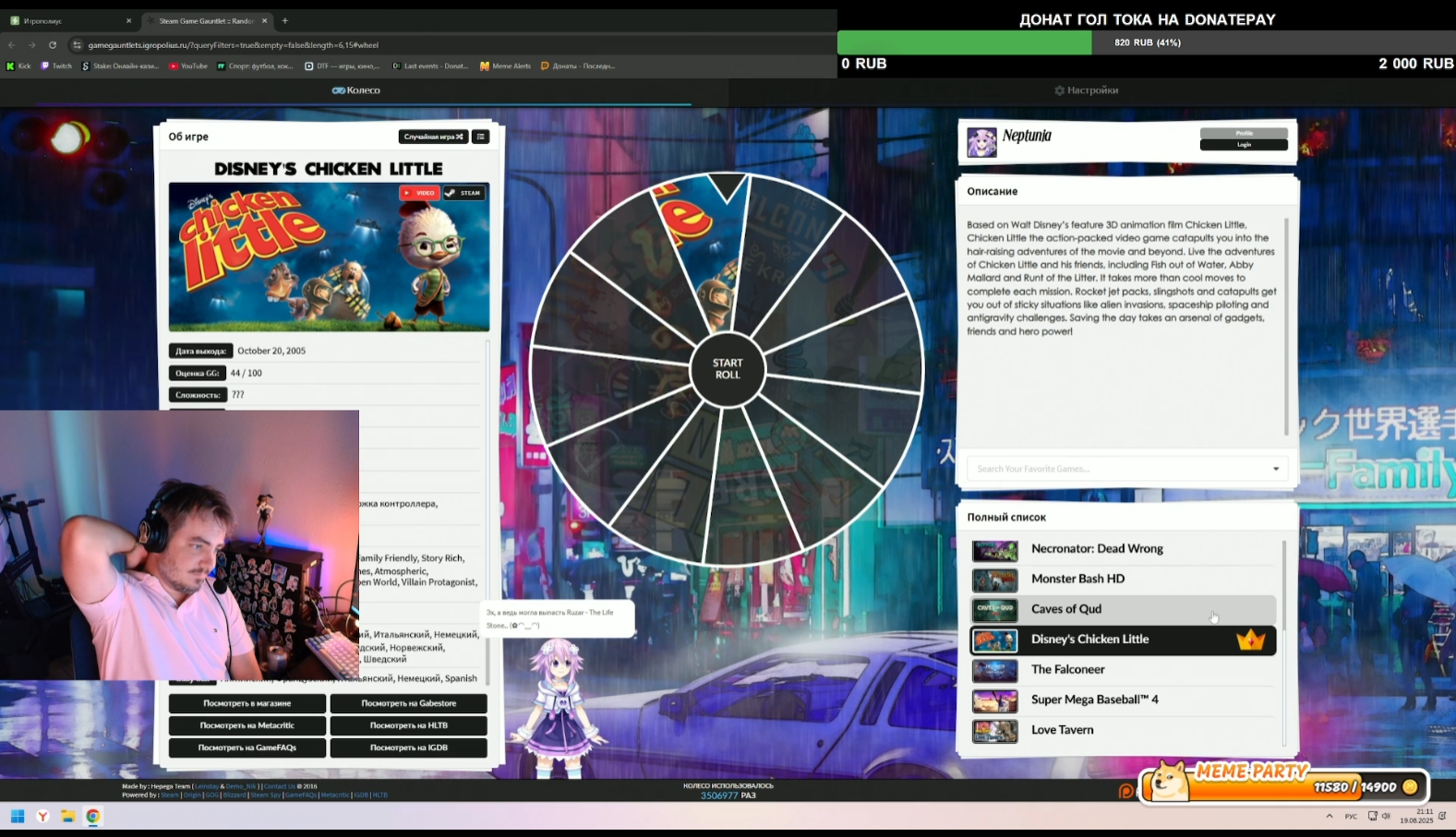Click the Windows Start button

[x=18, y=816]
